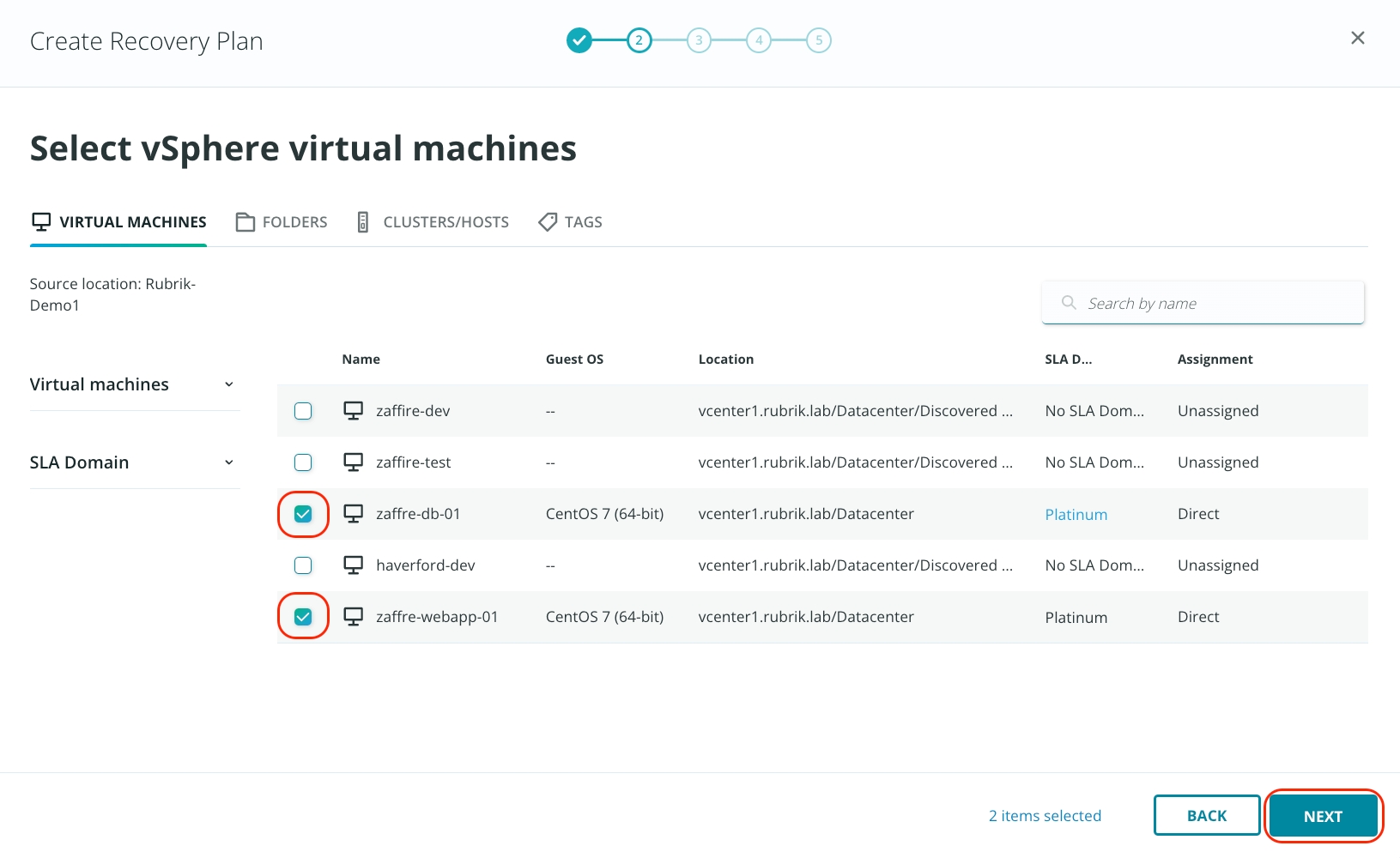
Task: Close the Create Recovery Plan dialog
Action: (1357, 38)
